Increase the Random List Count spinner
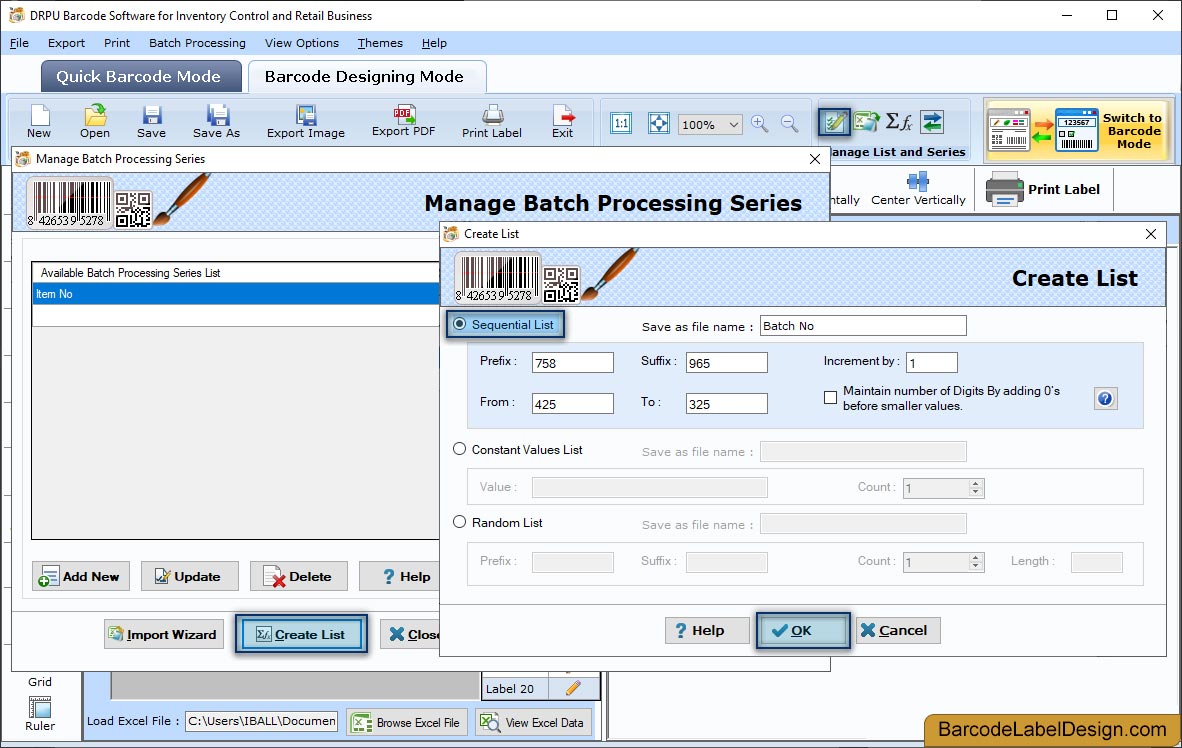The image size is (1182, 748). (x=975, y=557)
